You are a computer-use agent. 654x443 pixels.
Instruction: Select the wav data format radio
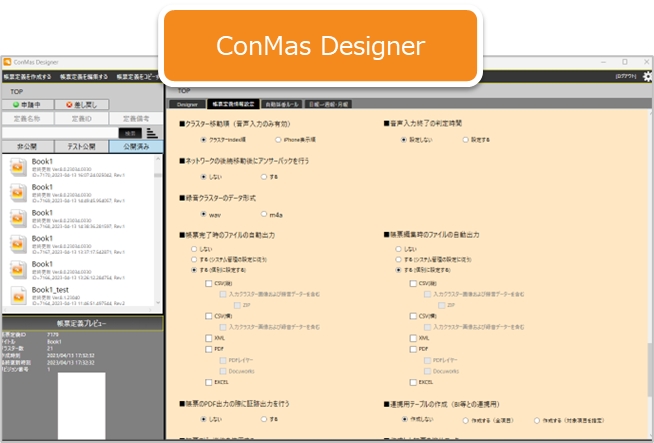pyautogui.click(x=204, y=214)
